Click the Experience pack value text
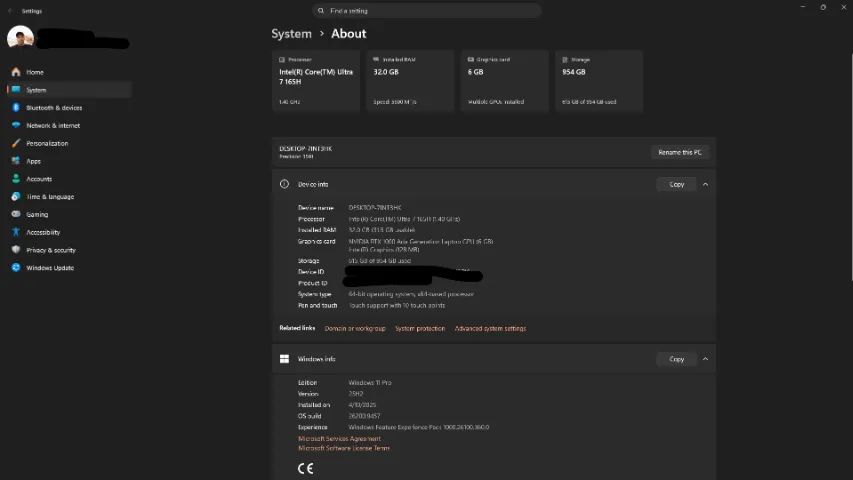This screenshot has width=853, height=480. 419,427
